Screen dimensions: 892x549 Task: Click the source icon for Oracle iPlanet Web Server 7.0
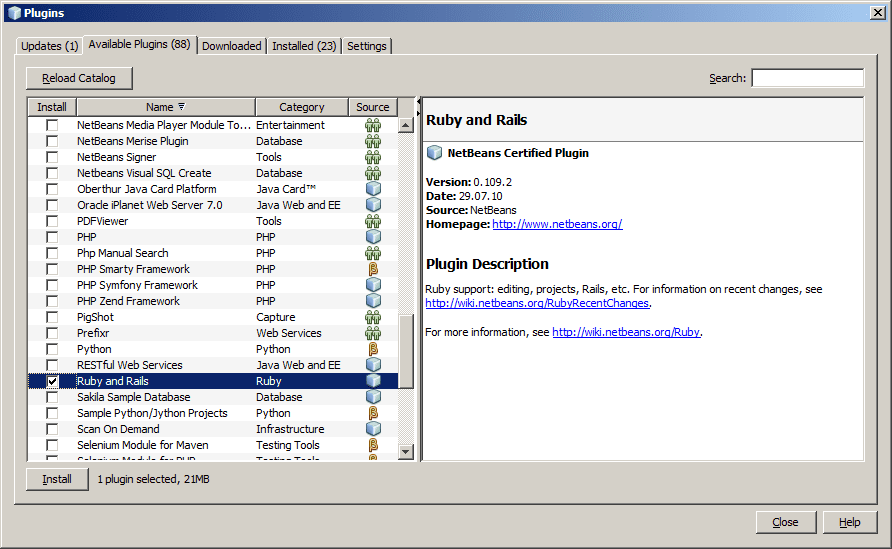373,205
